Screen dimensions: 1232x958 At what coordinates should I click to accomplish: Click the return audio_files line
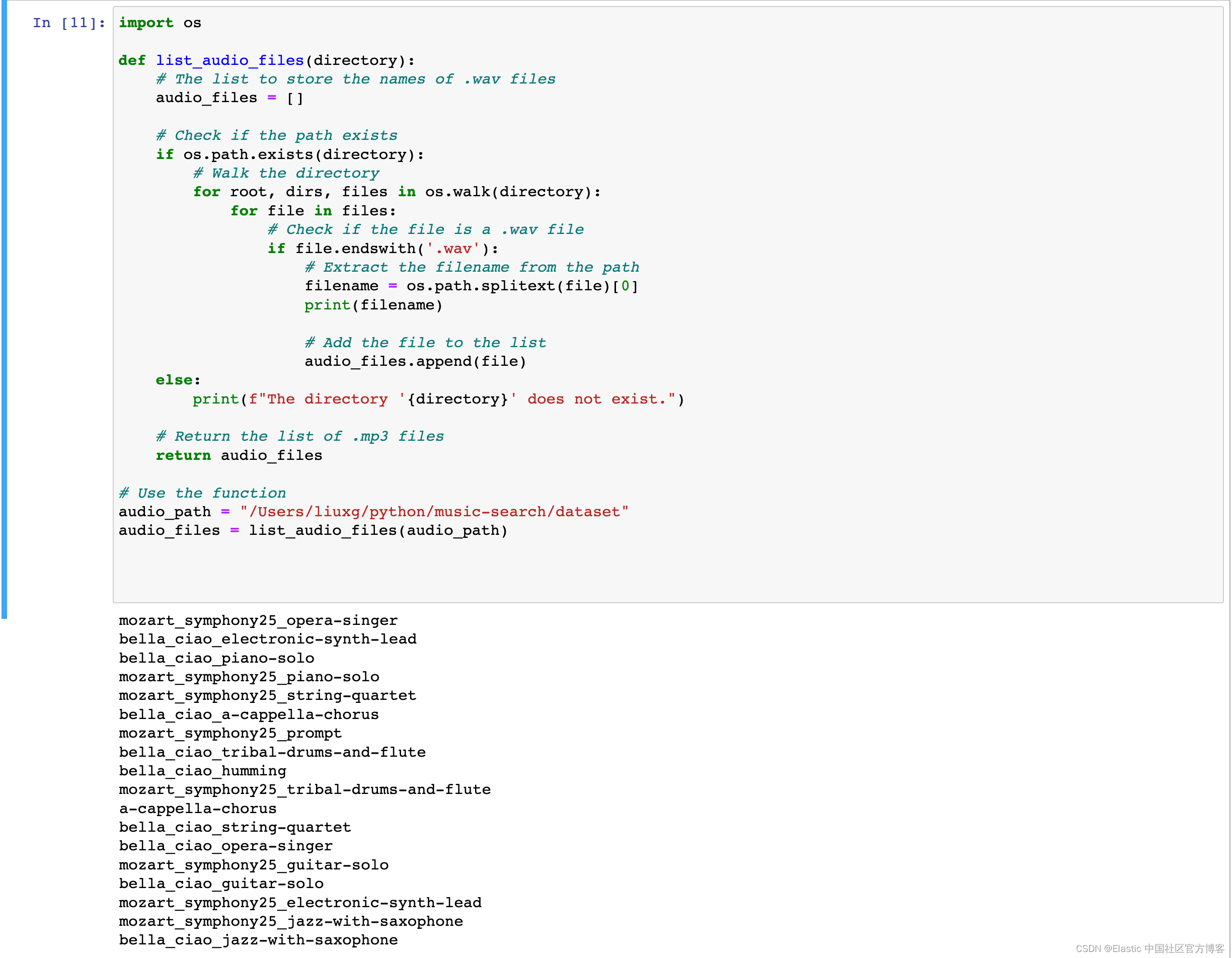pyautogui.click(x=239, y=455)
